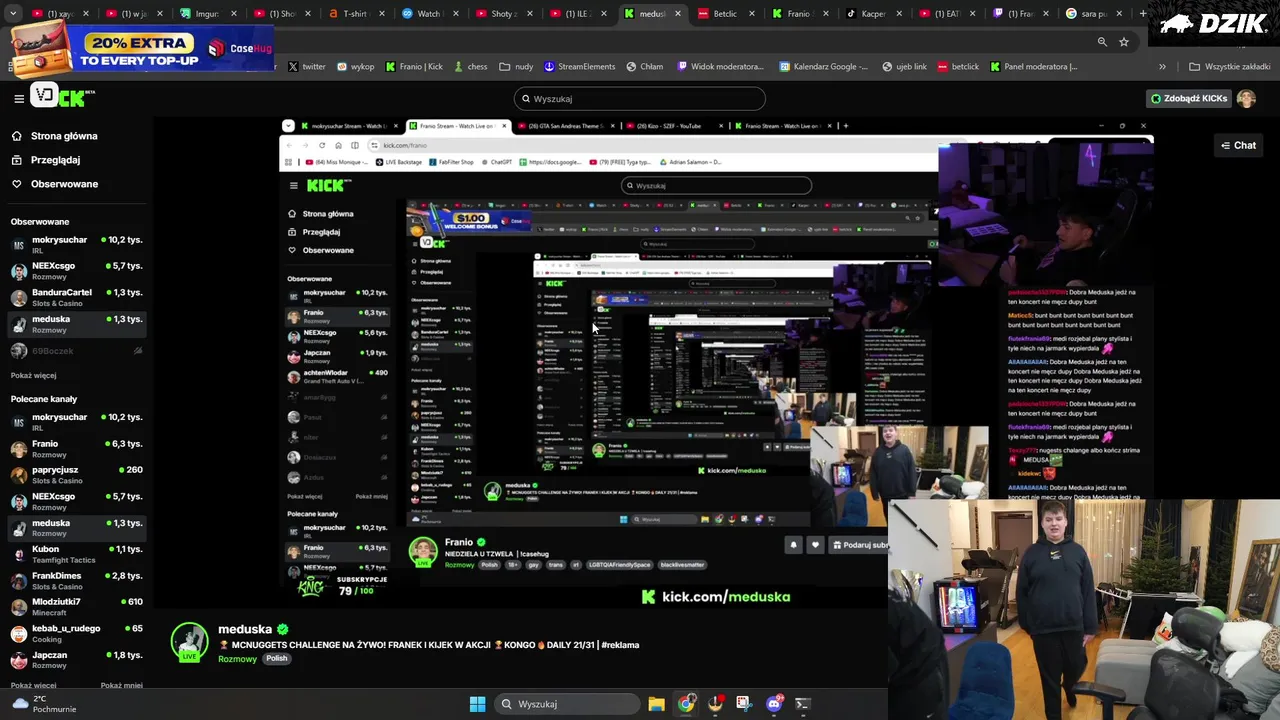
Task: Switch to the Kacper TikTok browser tab
Action: 873,14
